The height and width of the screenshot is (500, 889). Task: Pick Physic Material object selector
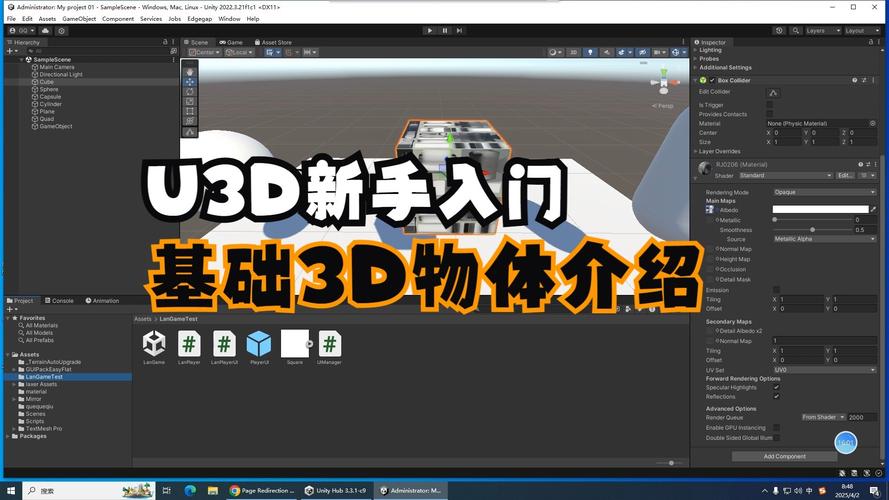tap(873, 123)
